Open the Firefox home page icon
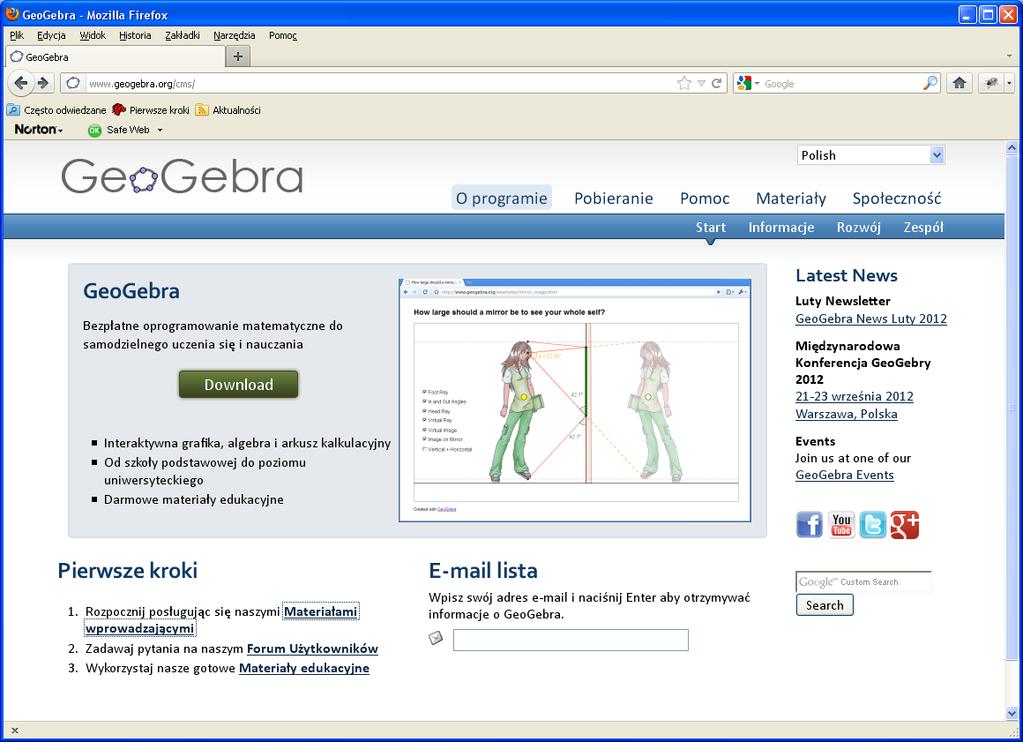This screenshot has width=1023, height=742. coord(959,83)
